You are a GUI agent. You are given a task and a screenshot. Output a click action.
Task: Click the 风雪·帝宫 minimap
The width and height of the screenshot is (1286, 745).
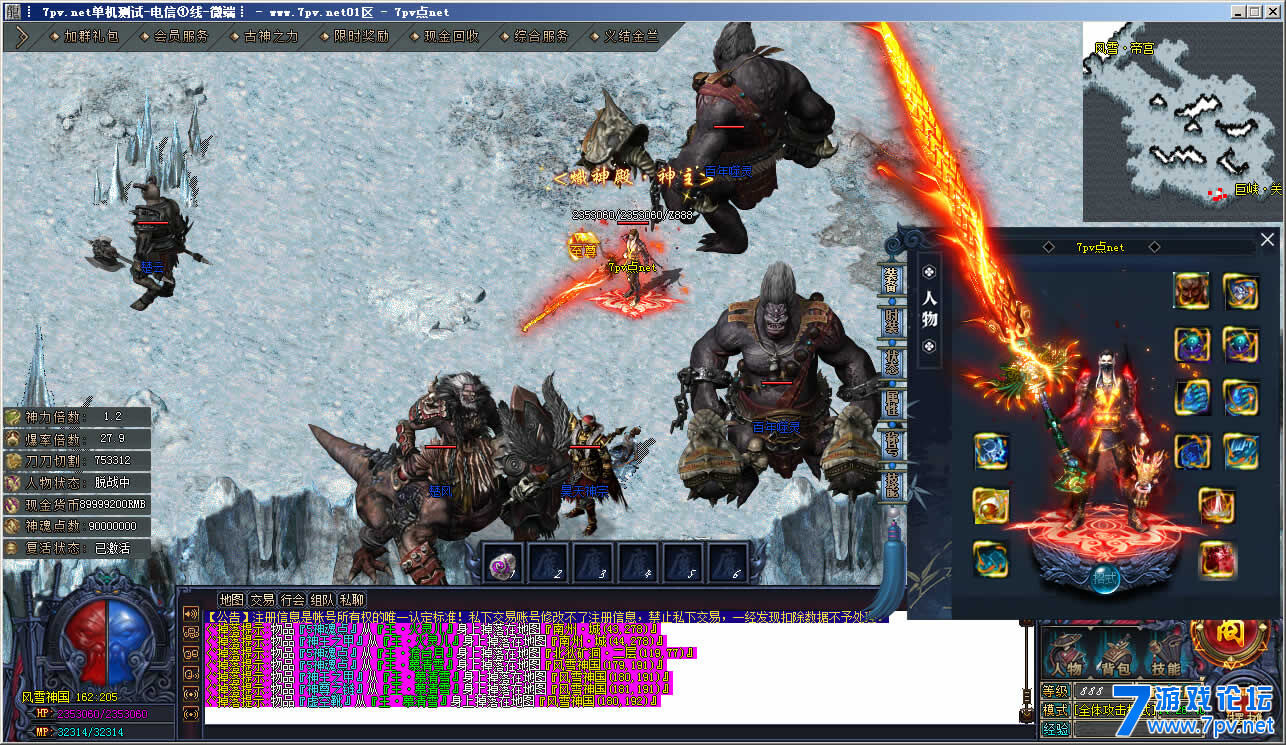(1183, 122)
